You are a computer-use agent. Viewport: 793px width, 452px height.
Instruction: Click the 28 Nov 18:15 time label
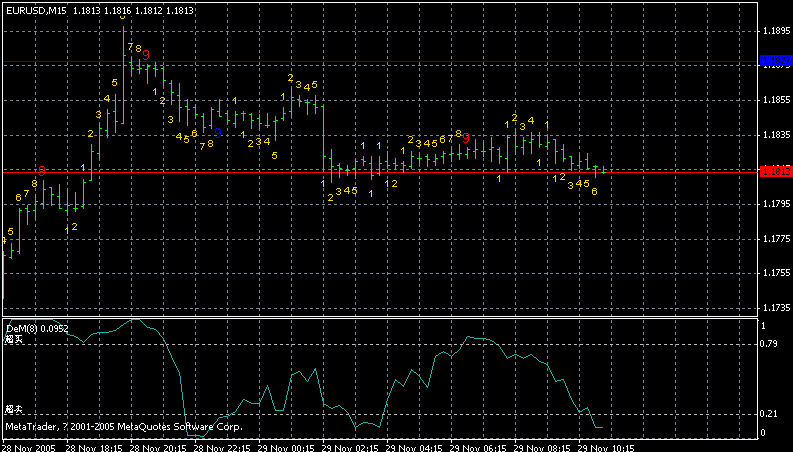(x=94, y=447)
